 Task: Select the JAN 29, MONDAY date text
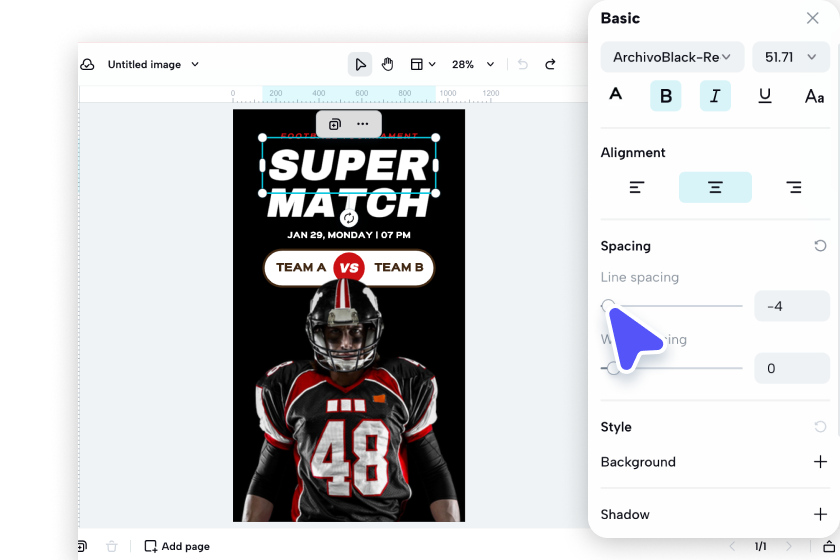pos(349,235)
